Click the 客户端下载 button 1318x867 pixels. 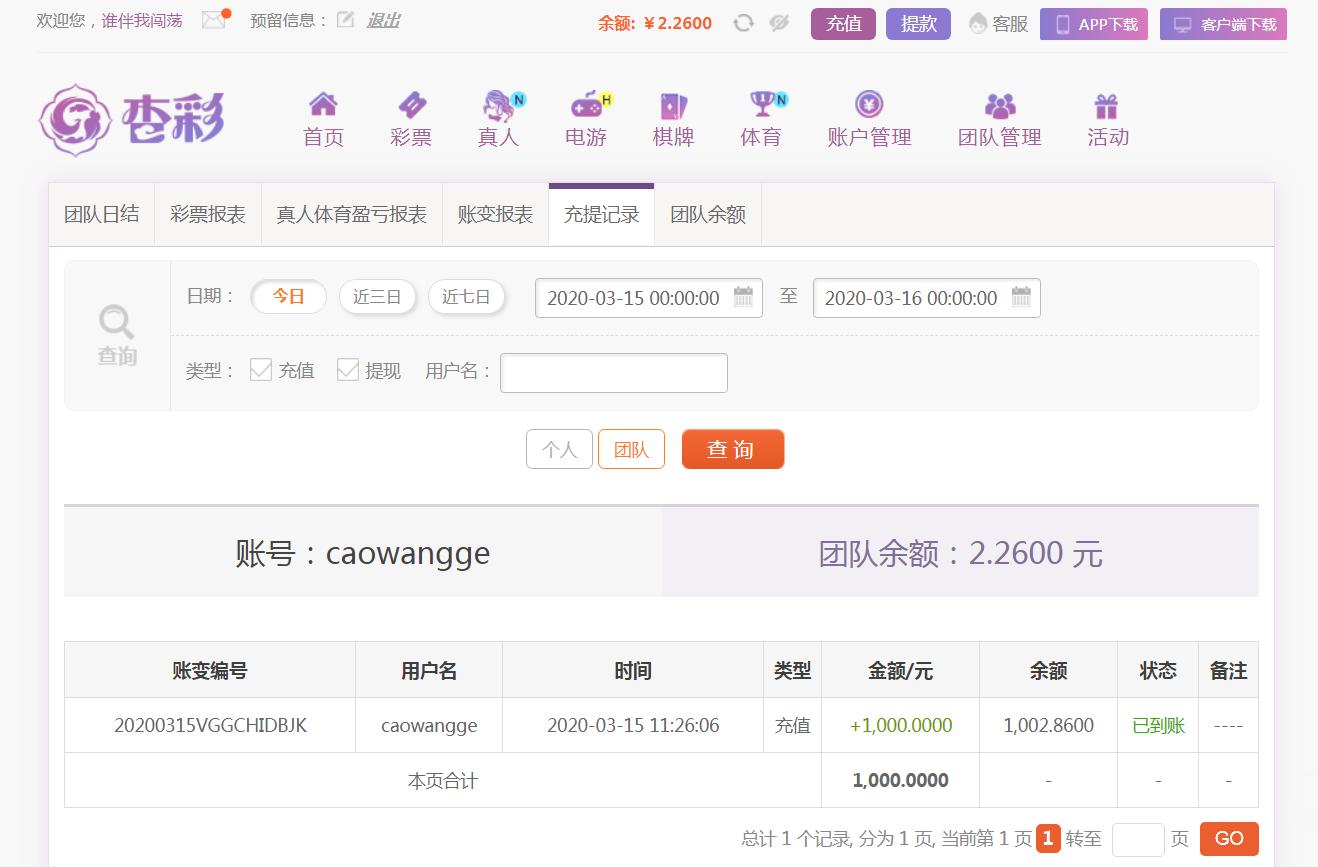(x=1223, y=24)
